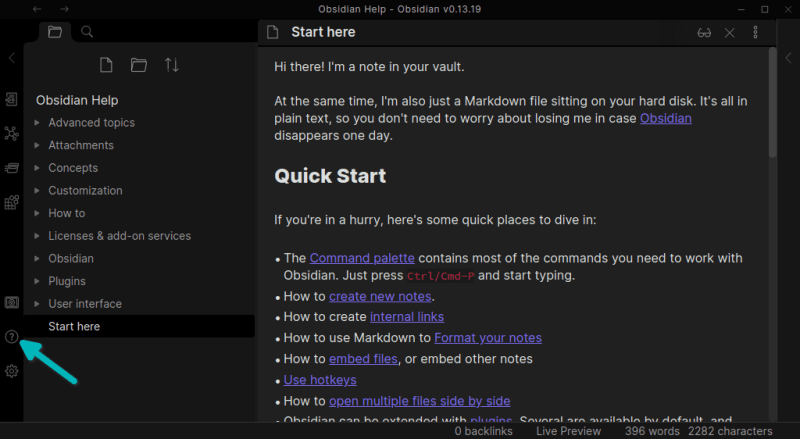Expand the Advanced topics folder
This screenshot has height=439, width=800.
click(x=37, y=123)
